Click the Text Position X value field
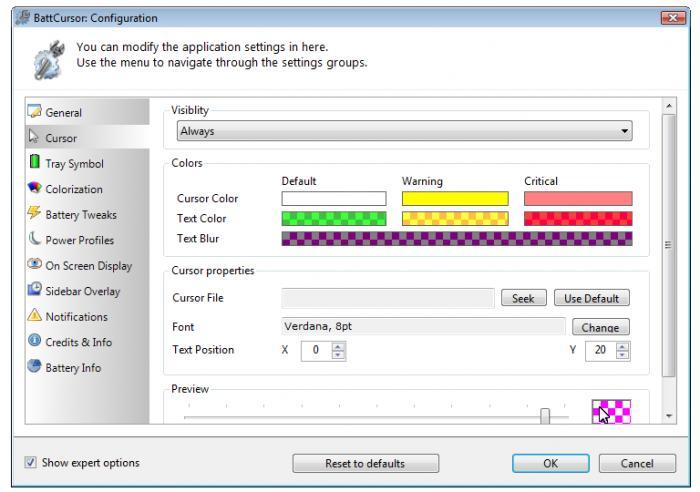700x492 pixels. (x=316, y=350)
